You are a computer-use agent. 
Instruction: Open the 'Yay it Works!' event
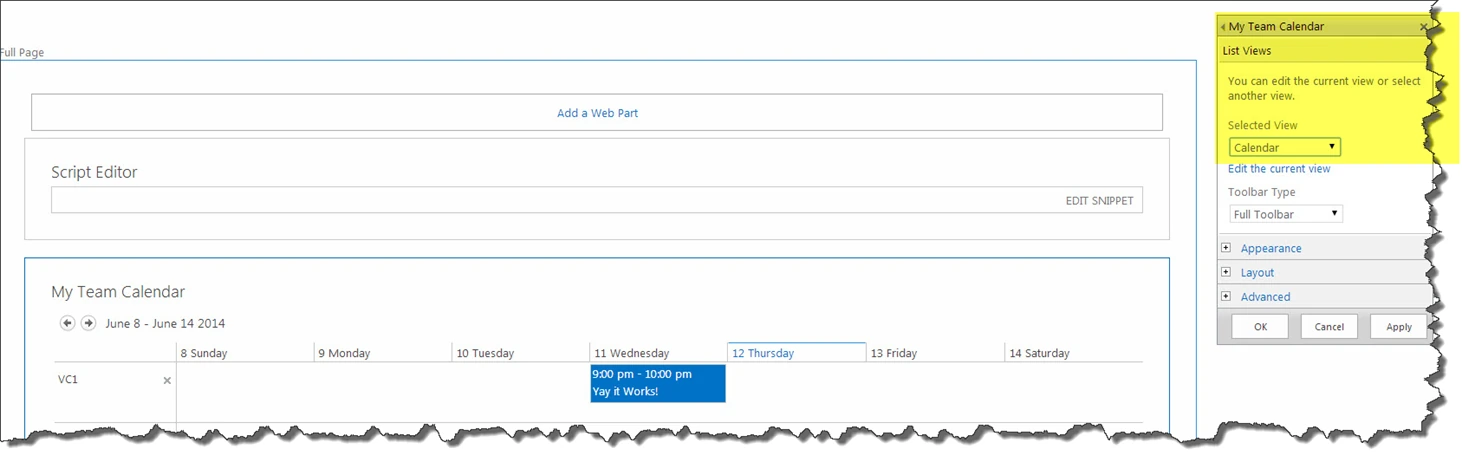(658, 383)
